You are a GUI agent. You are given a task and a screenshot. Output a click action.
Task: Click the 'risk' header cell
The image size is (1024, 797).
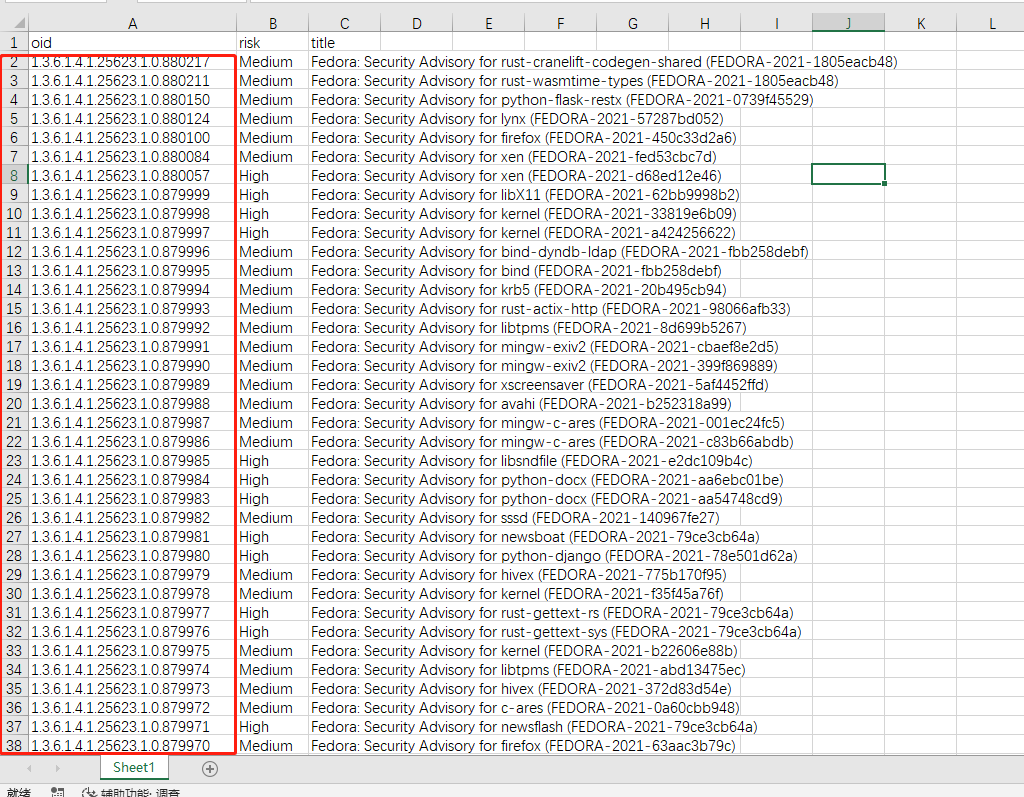click(272, 42)
